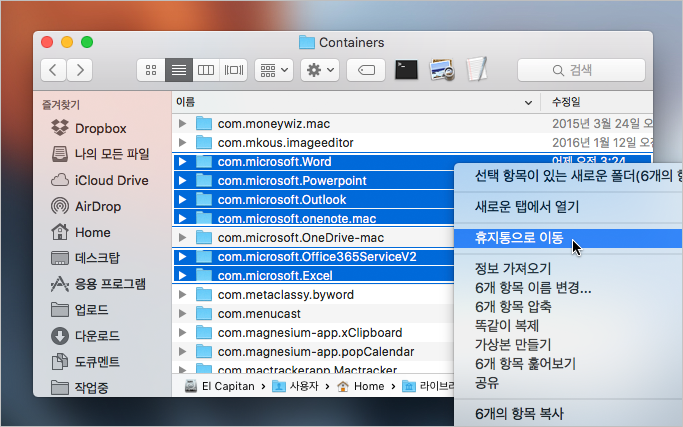683x427 pixels.
Task: Switch to list view
Action: coord(179,70)
